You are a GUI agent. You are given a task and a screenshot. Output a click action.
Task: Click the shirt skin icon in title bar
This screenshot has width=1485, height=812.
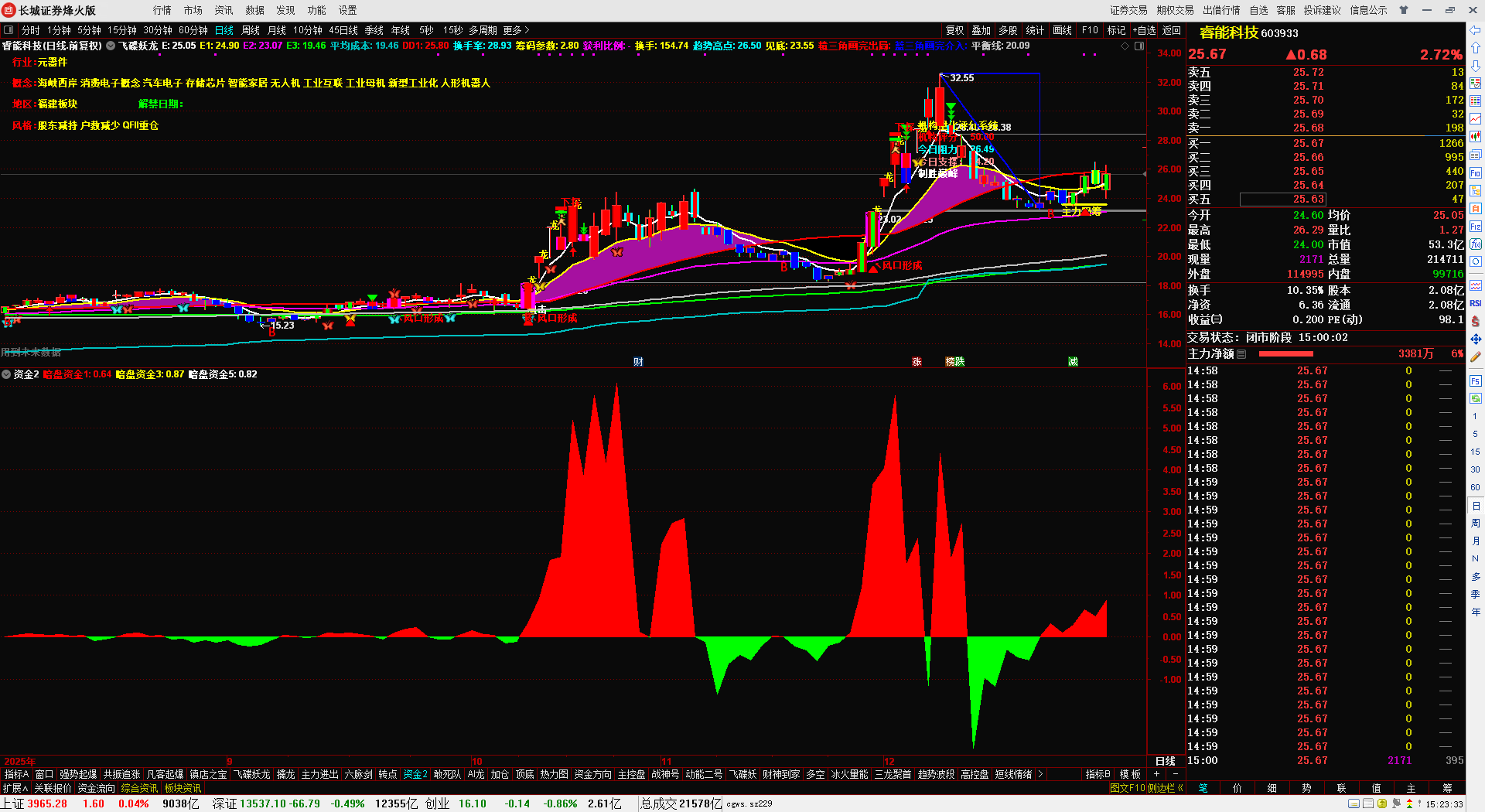tap(1404, 10)
